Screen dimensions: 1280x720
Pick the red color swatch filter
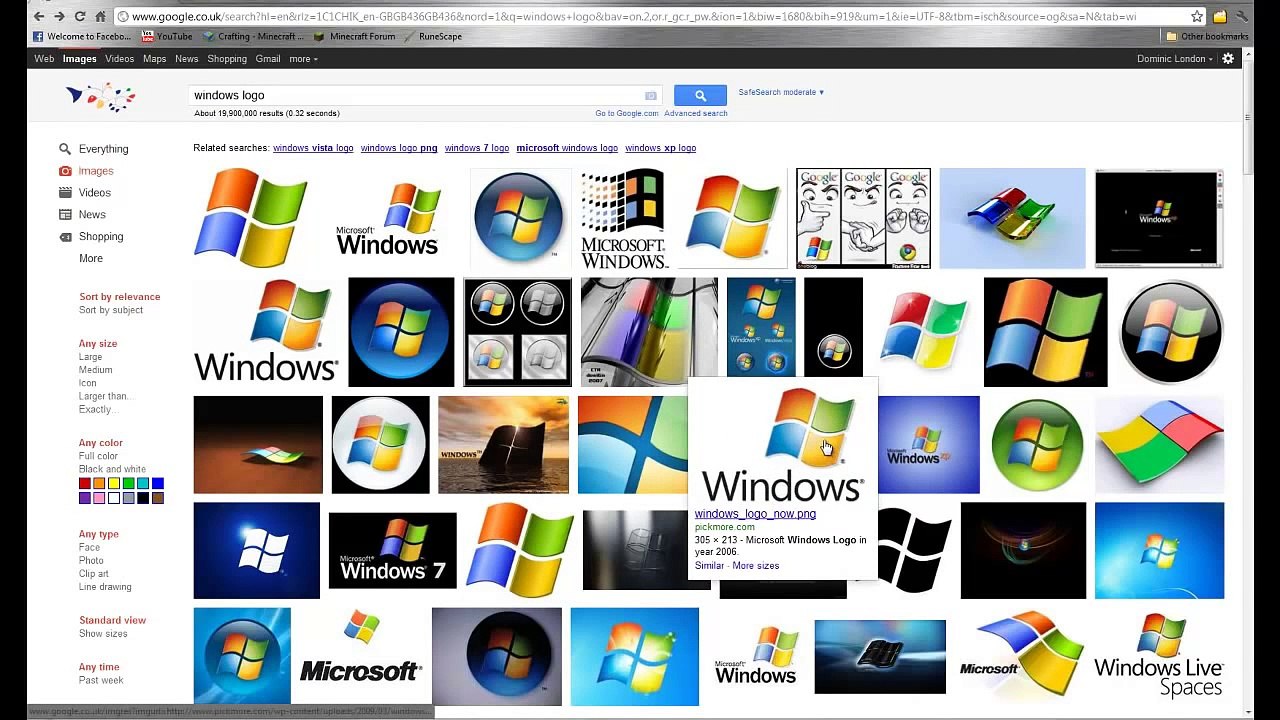tap(85, 484)
